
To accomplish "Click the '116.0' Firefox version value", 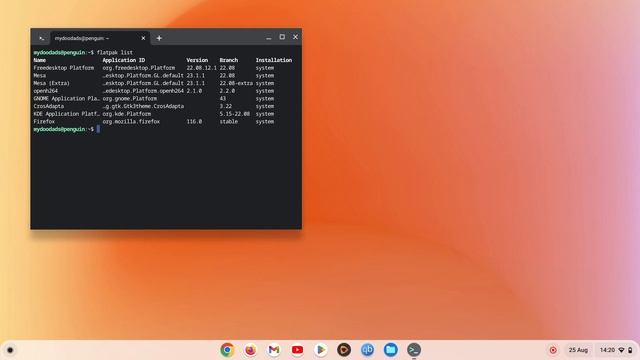I will tap(194, 122).
